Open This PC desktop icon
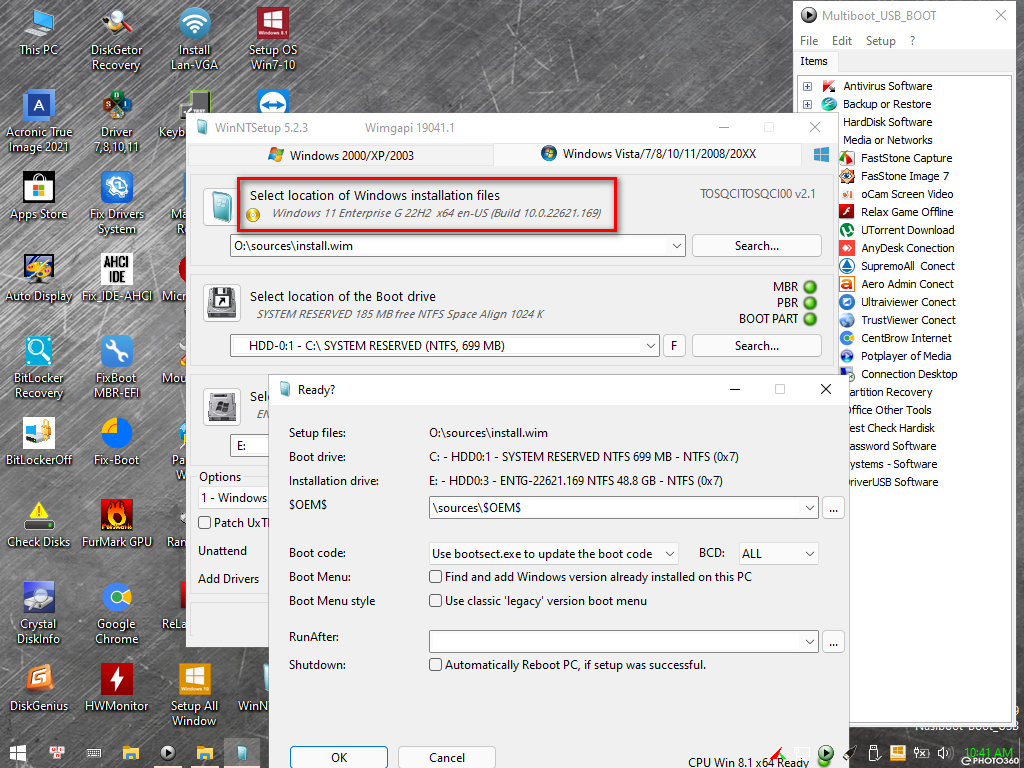 (x=39, y=31)
